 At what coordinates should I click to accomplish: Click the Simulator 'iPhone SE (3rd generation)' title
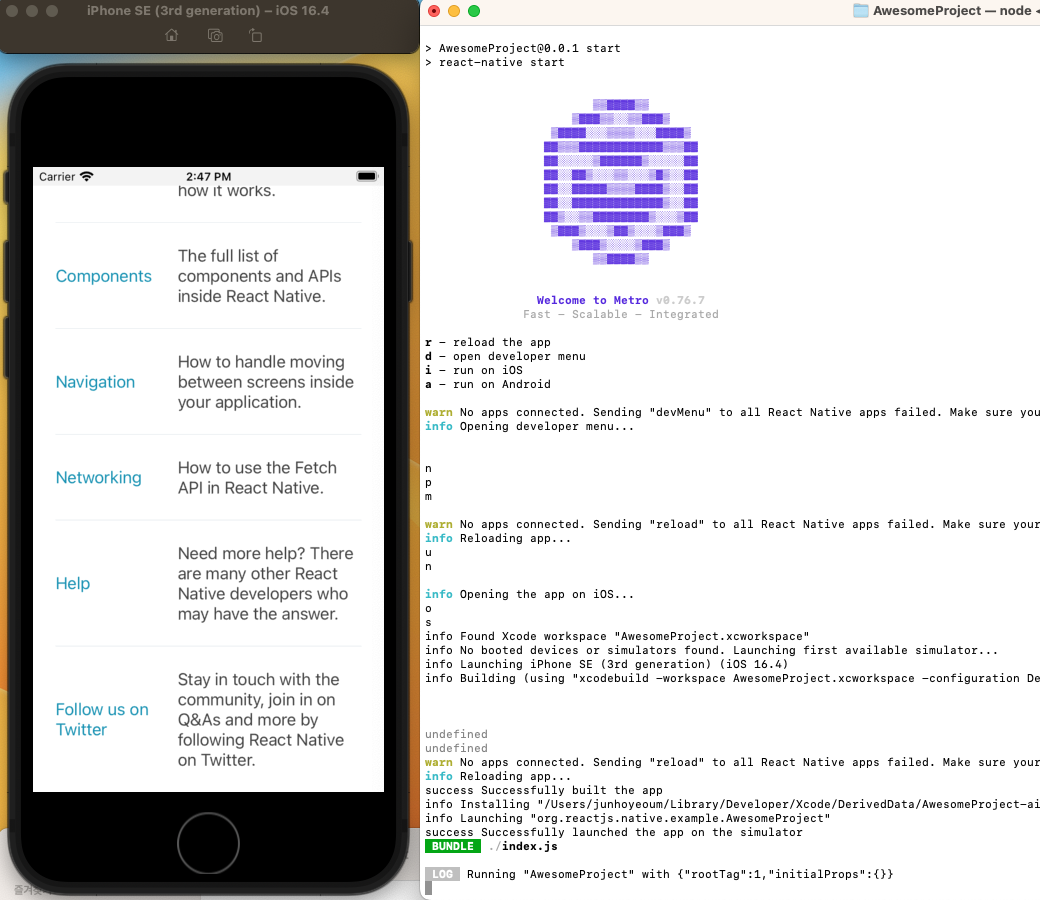pyautogui.click(x=208, y=11)
